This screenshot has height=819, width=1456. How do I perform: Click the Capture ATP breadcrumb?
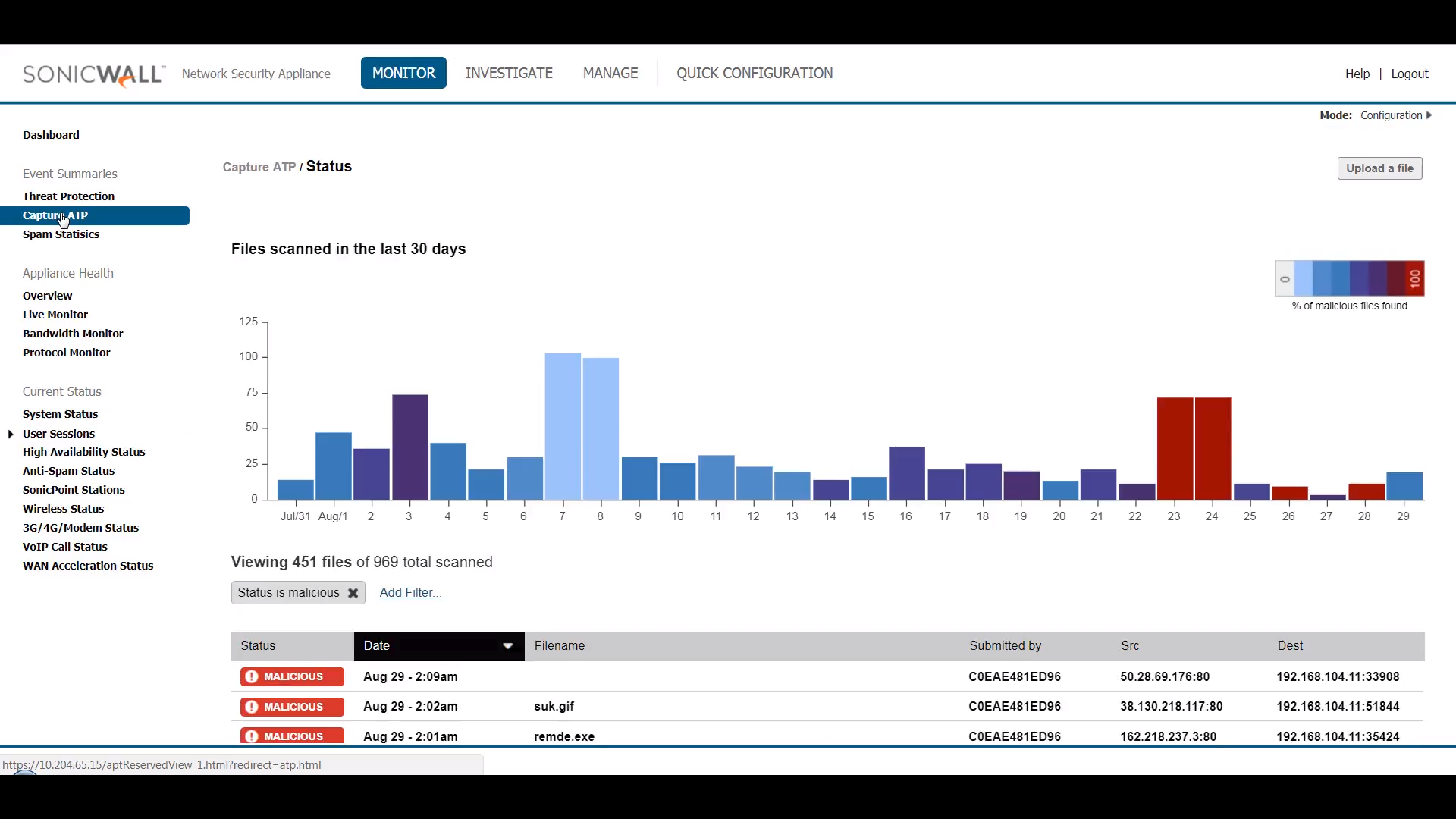point(259,167)
